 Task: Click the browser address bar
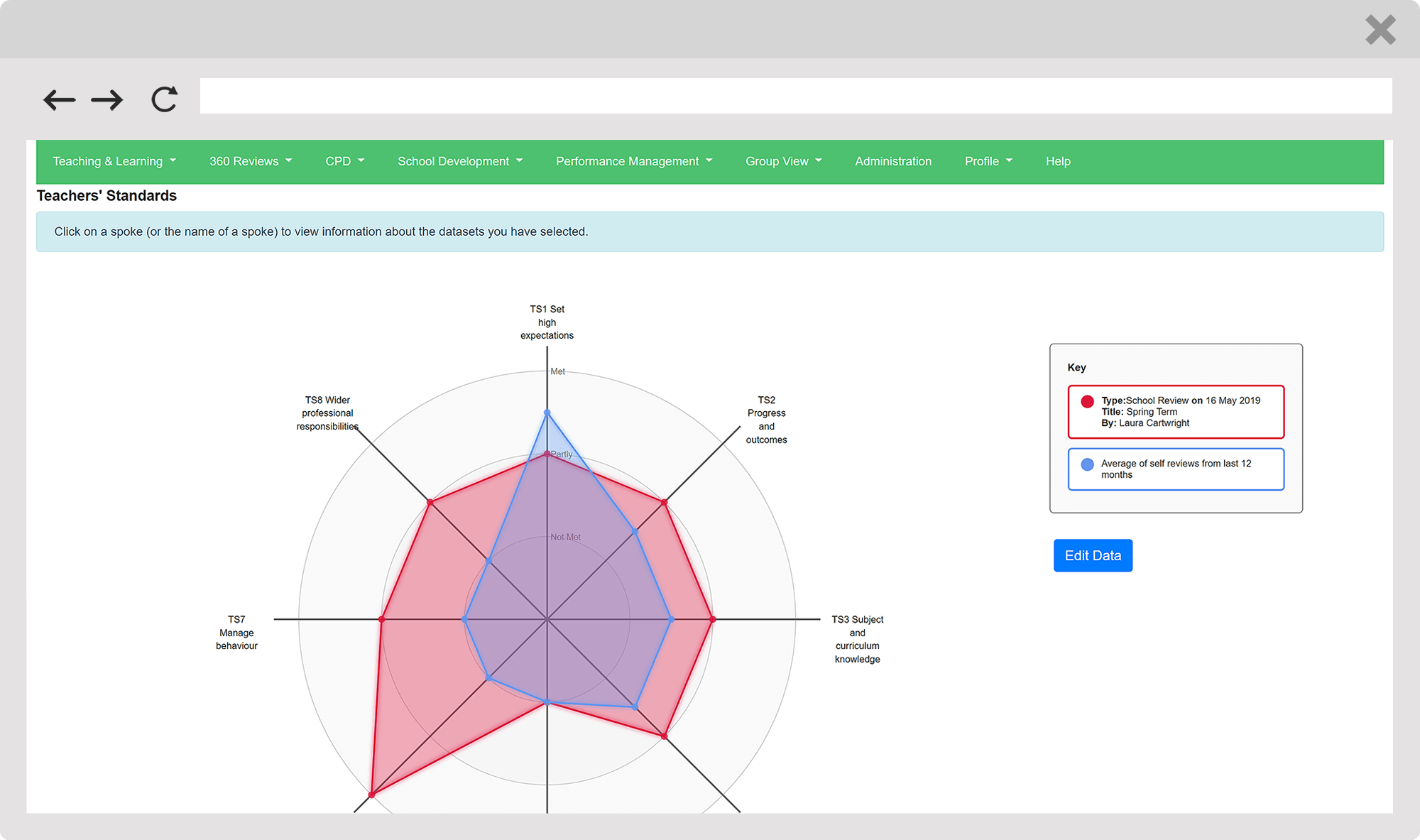(x=795, y=96)
